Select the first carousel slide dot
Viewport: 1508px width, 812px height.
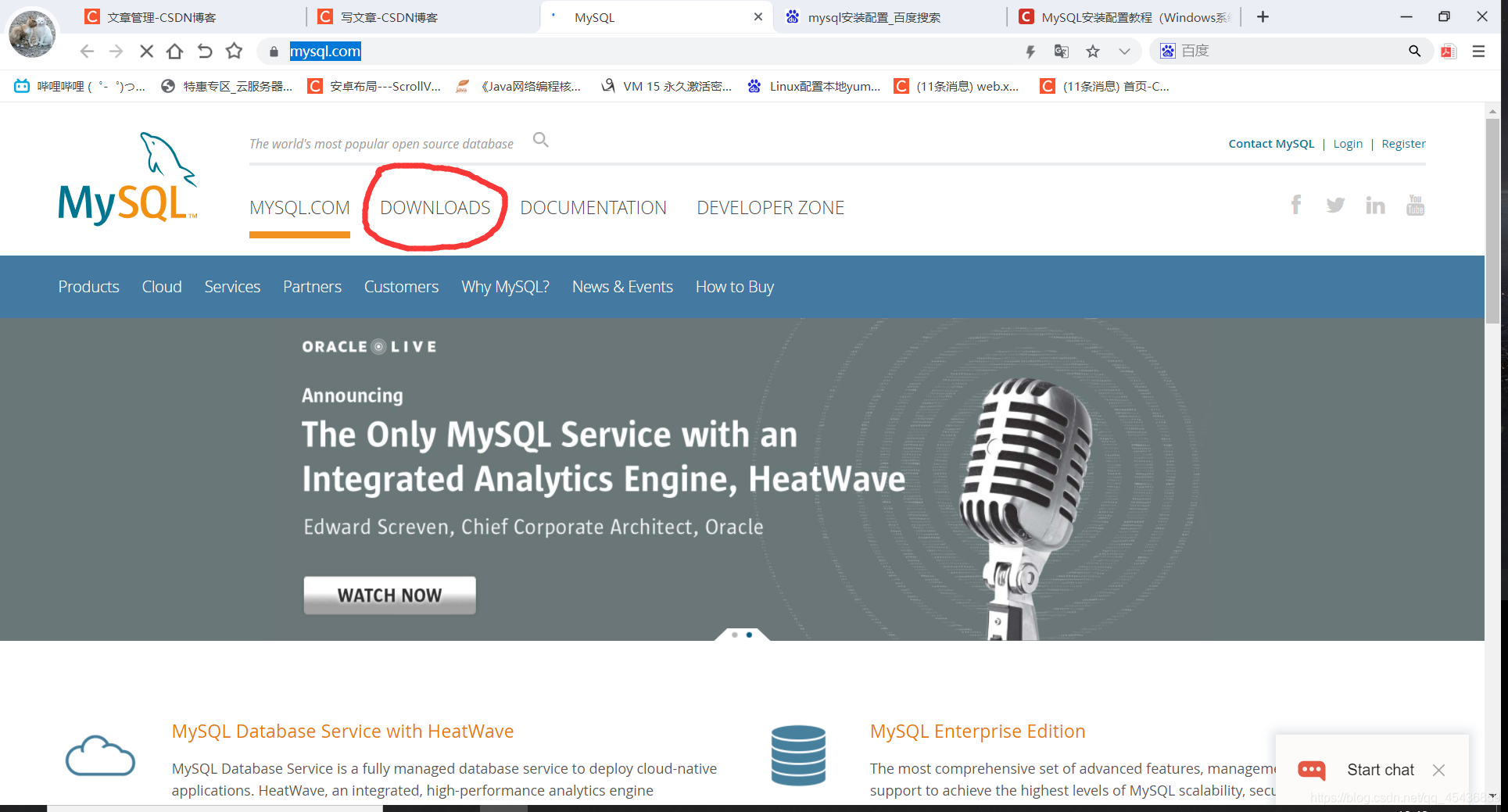point(735,635)
